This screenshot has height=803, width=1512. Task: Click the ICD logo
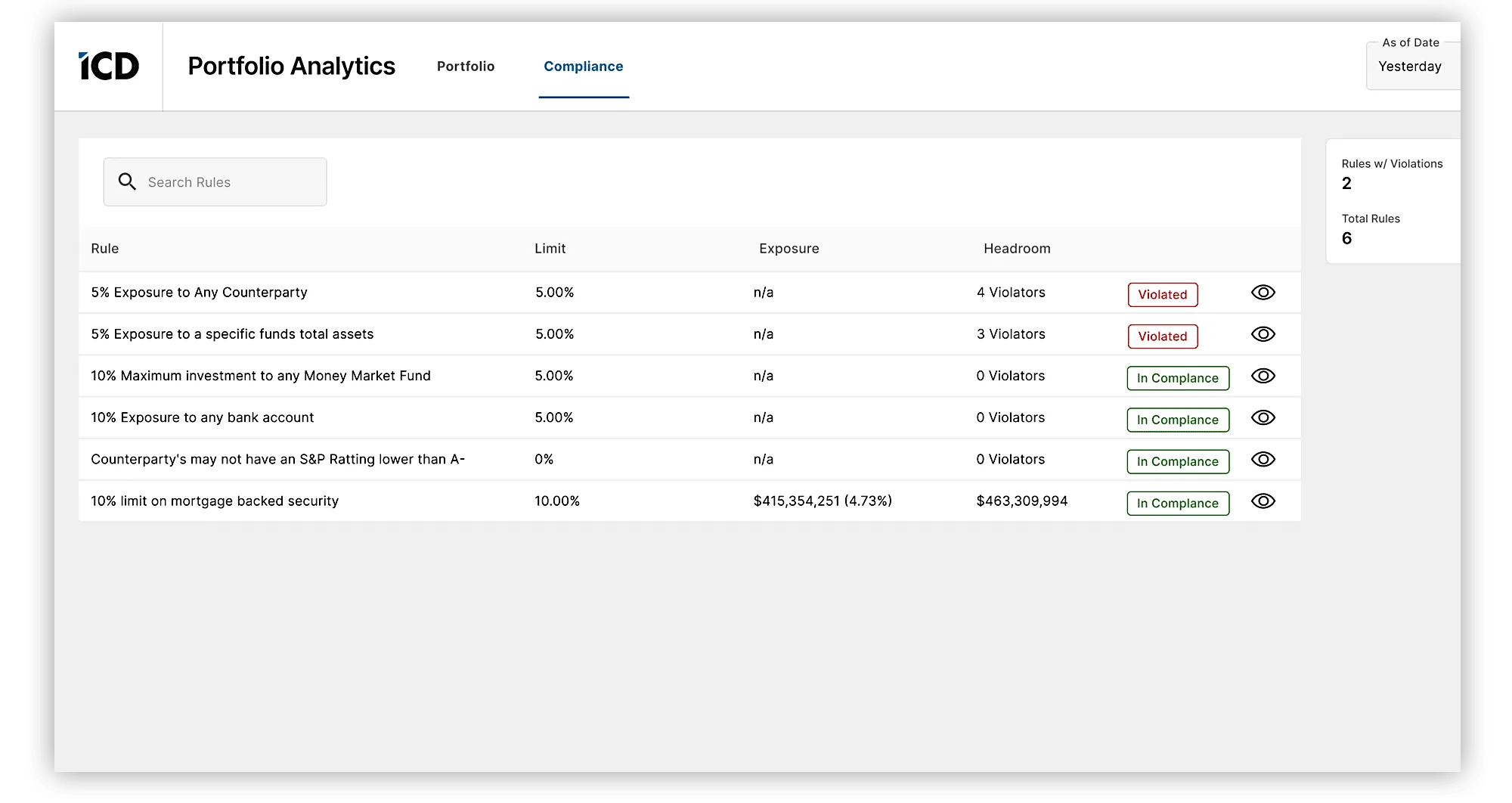click(x=109, y=67)
